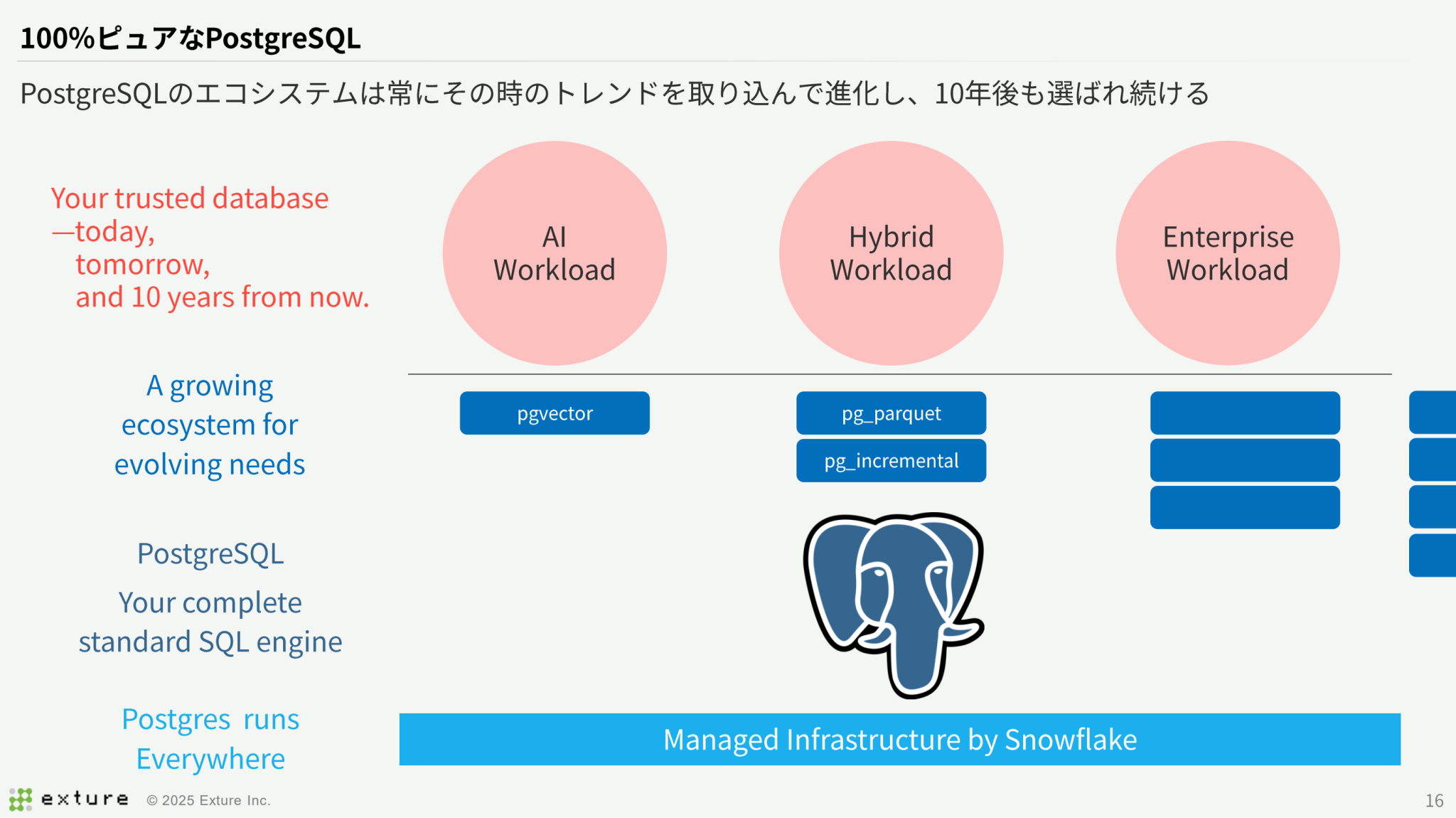Click the PostgreSQL label text
This screenshot has width=1456, height=818.
tap(210, 553)
